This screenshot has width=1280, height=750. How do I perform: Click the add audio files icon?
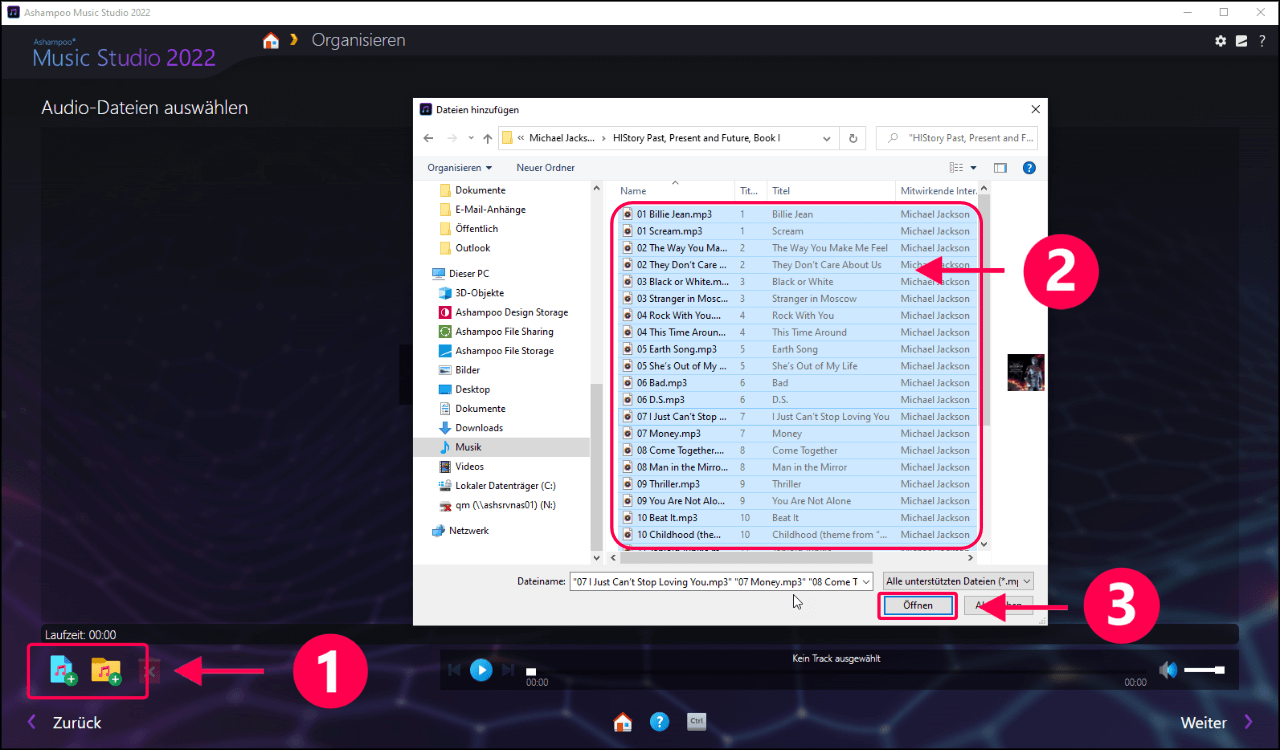[x=63, y=670]
